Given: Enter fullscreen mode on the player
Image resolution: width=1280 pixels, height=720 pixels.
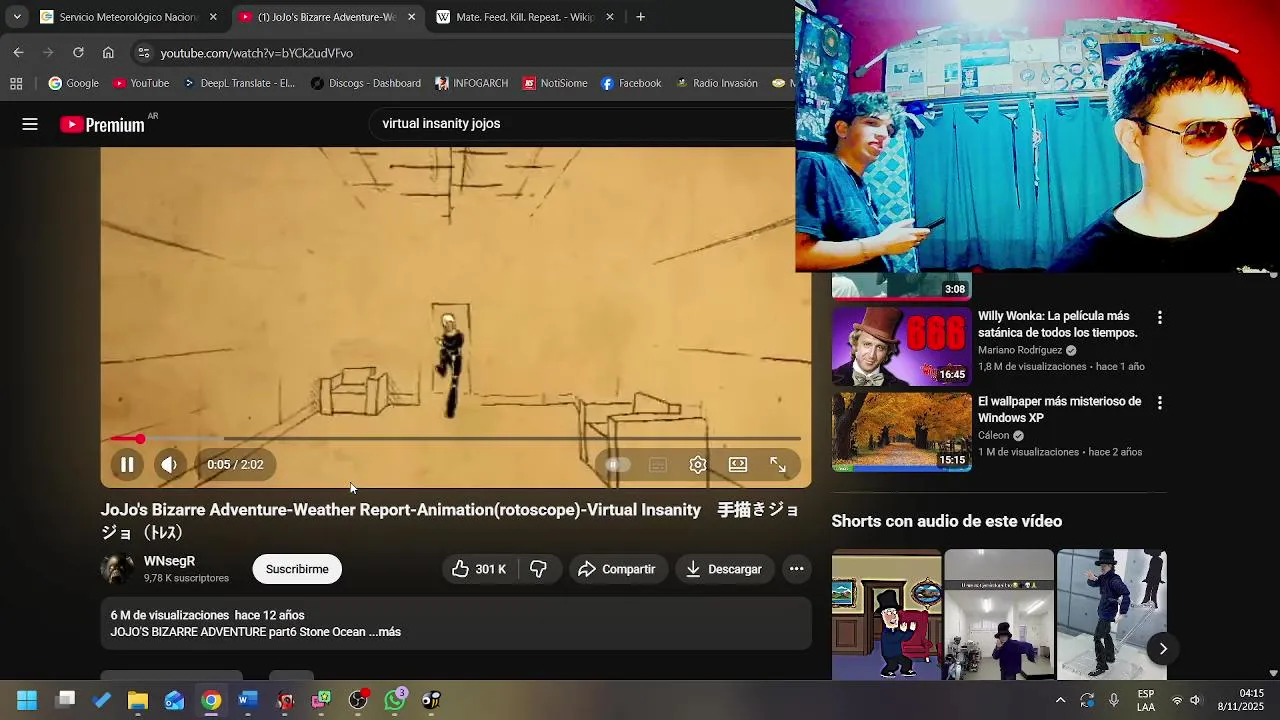Looking at the screenshot, I should click(778, 465).
